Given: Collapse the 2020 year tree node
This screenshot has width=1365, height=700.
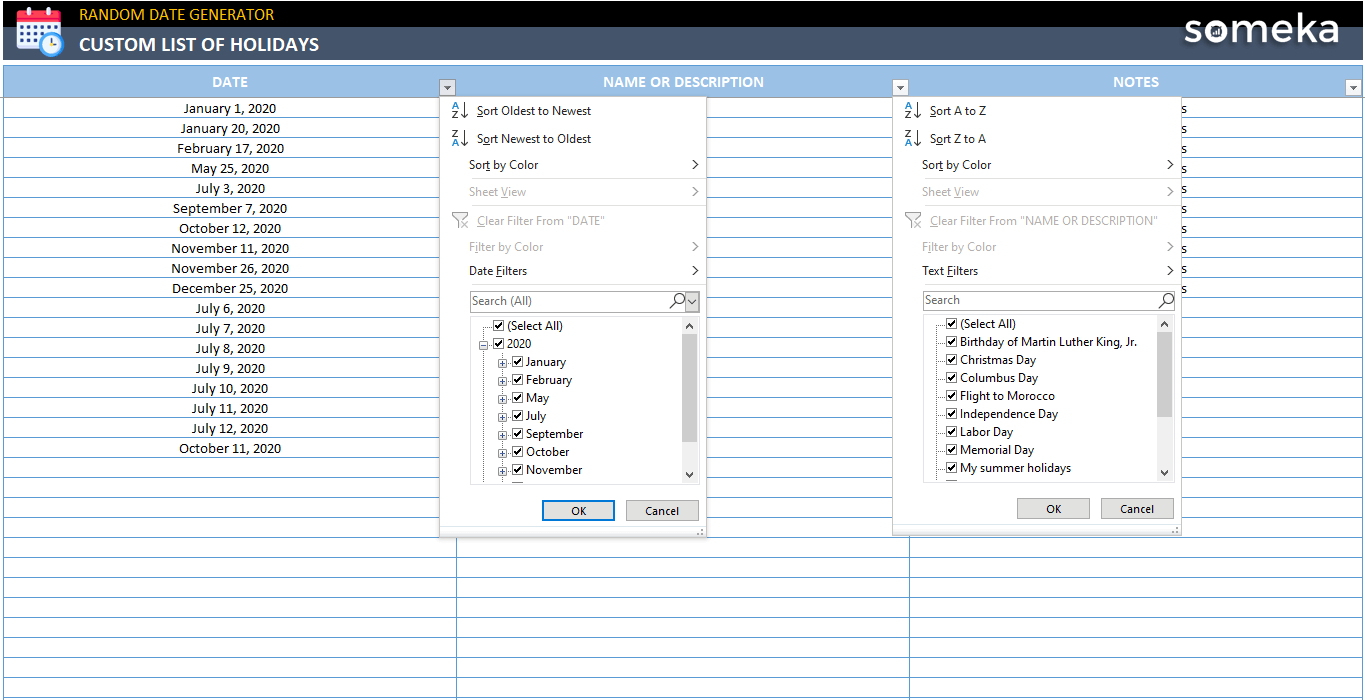Looking at the screenshot, I should pos(484,345).
